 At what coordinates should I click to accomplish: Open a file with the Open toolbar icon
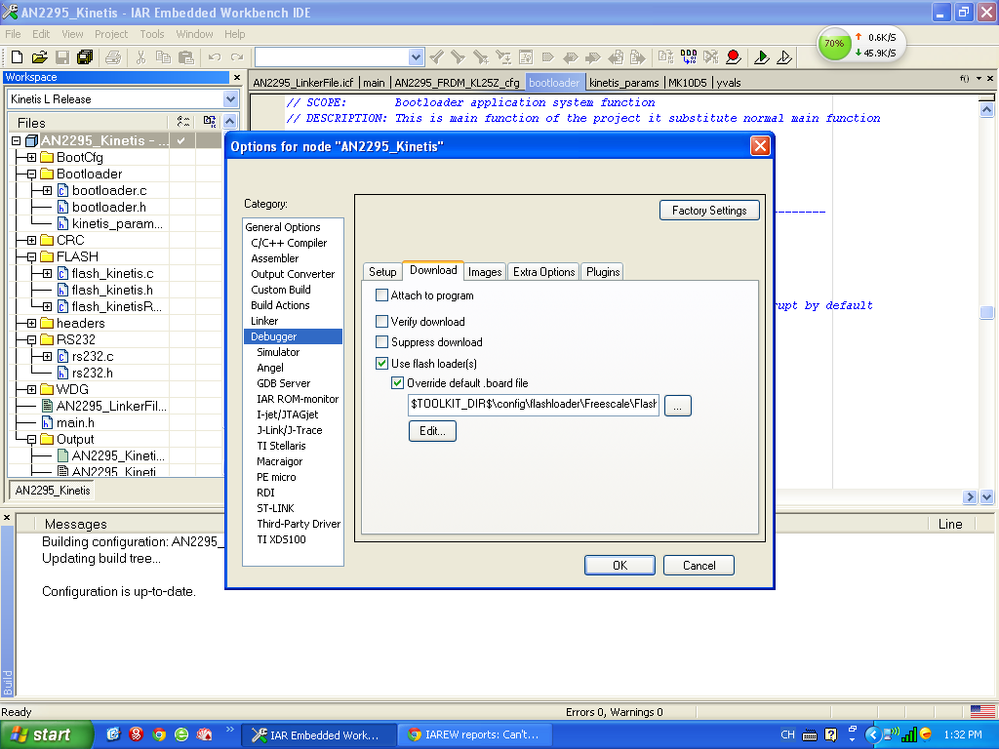(40, 57)
